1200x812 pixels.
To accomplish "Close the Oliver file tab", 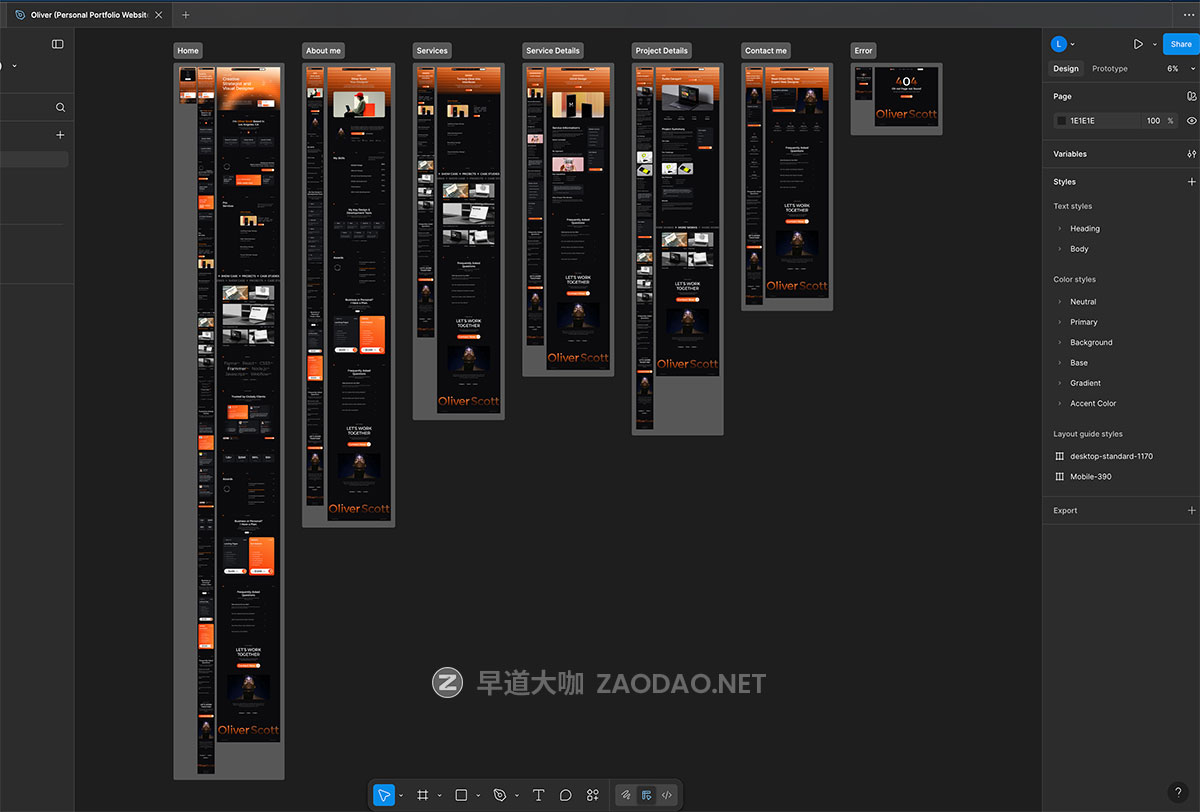I will pyautogui.click(x=158, y=15).
